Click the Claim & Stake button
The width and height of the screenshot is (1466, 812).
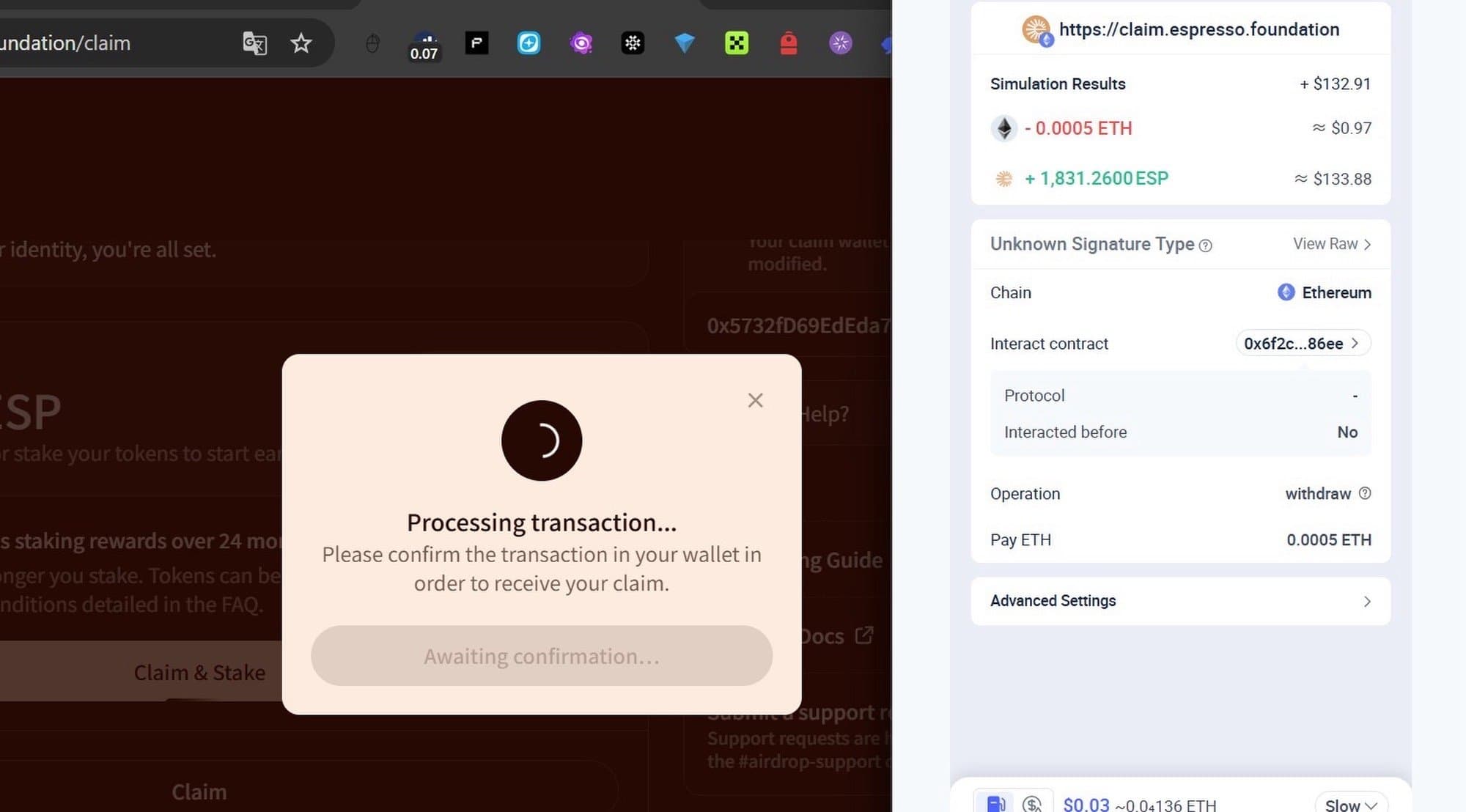point(199,672)
